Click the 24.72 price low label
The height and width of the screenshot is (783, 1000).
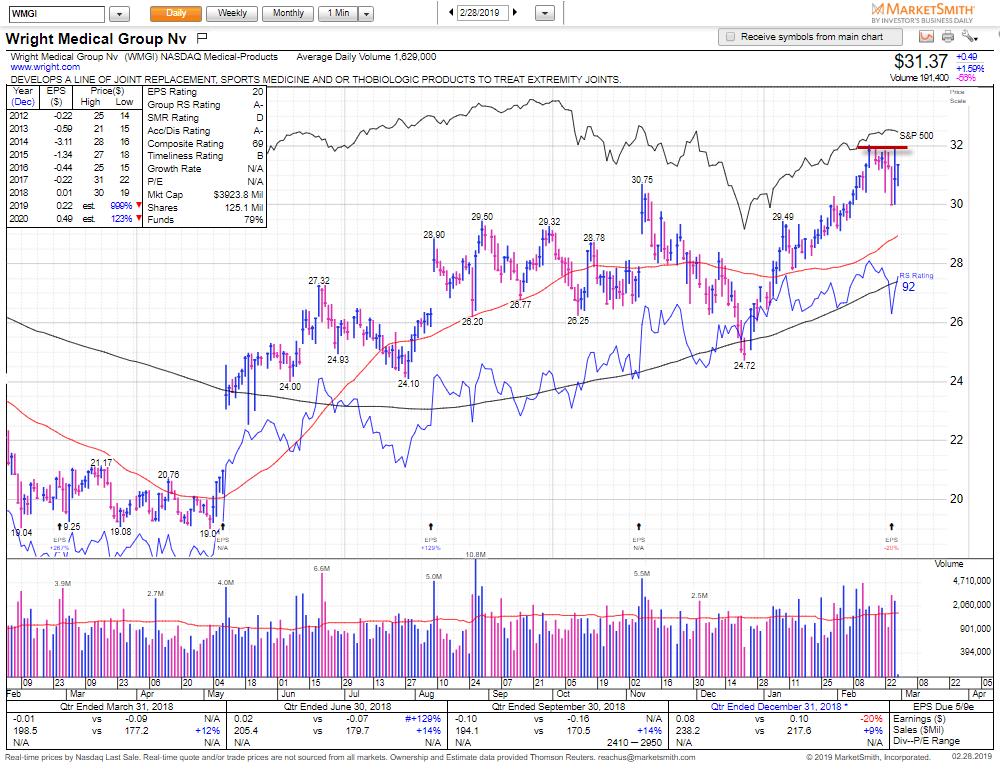[x=744, y=366]
